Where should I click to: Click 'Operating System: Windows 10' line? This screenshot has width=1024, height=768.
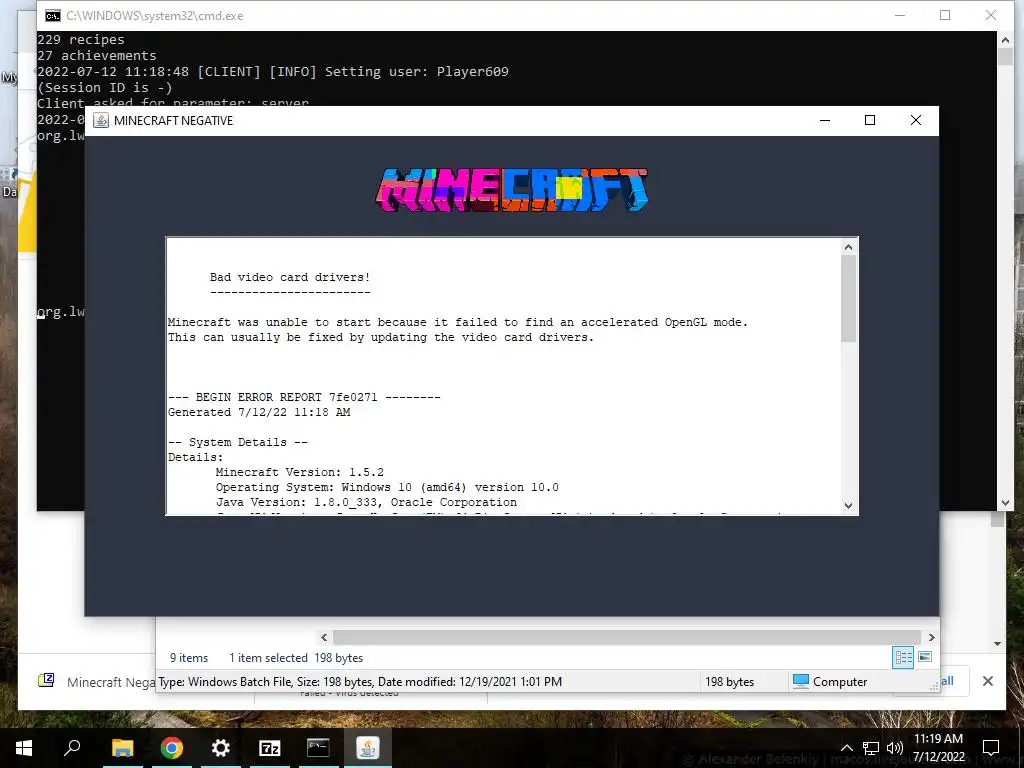coord(387,487)
